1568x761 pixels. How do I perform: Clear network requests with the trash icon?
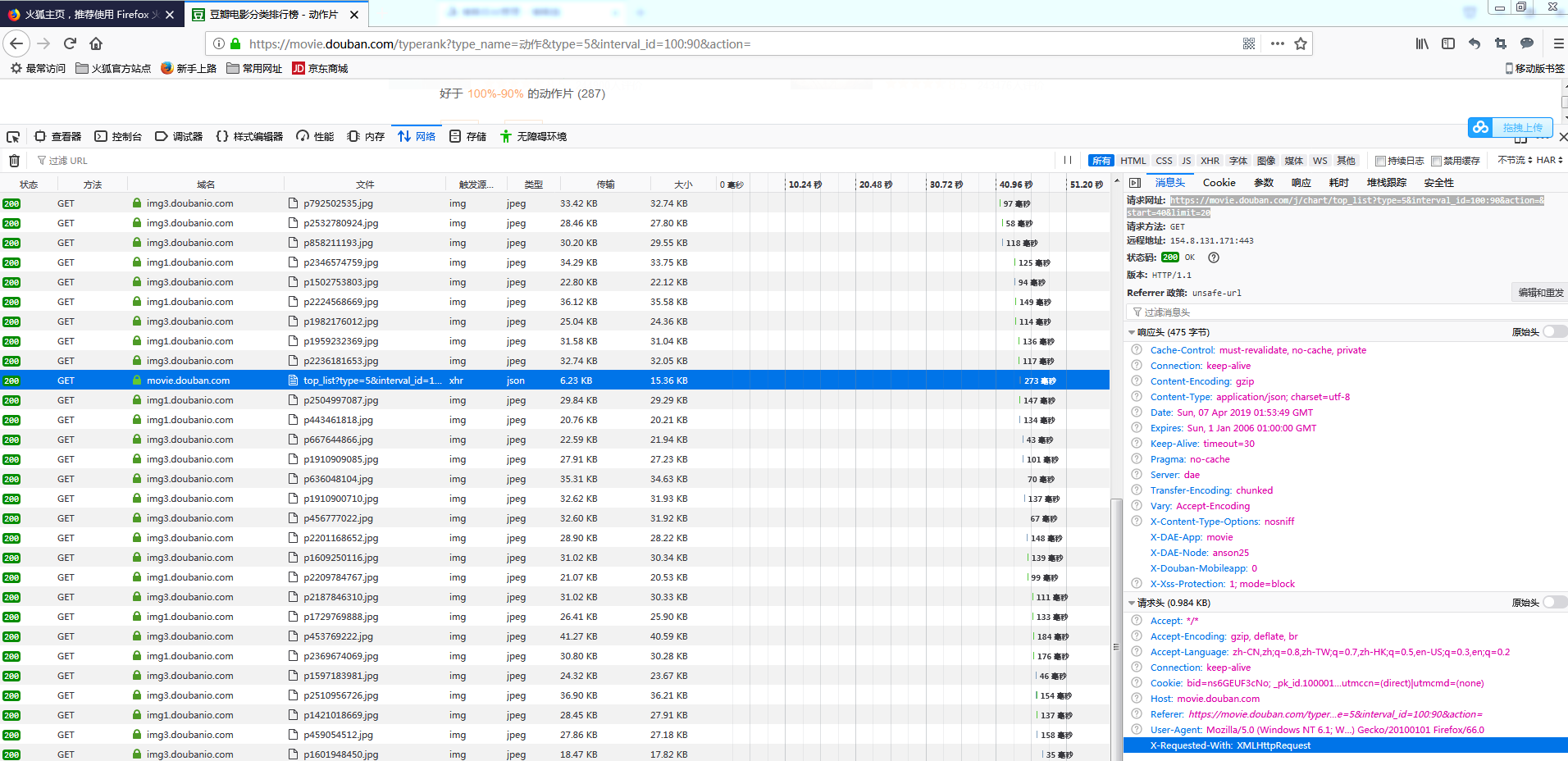coord(14,161)
